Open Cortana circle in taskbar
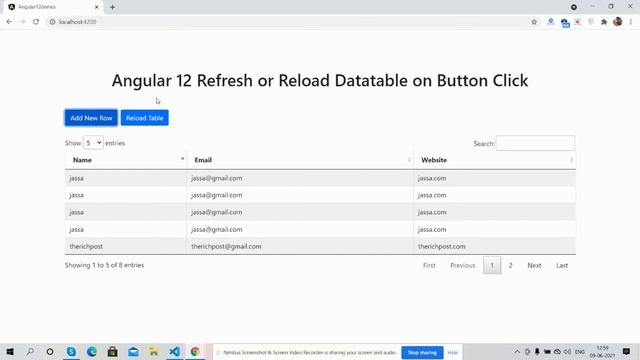Screen dimensions: 640x360 [50, 351]
